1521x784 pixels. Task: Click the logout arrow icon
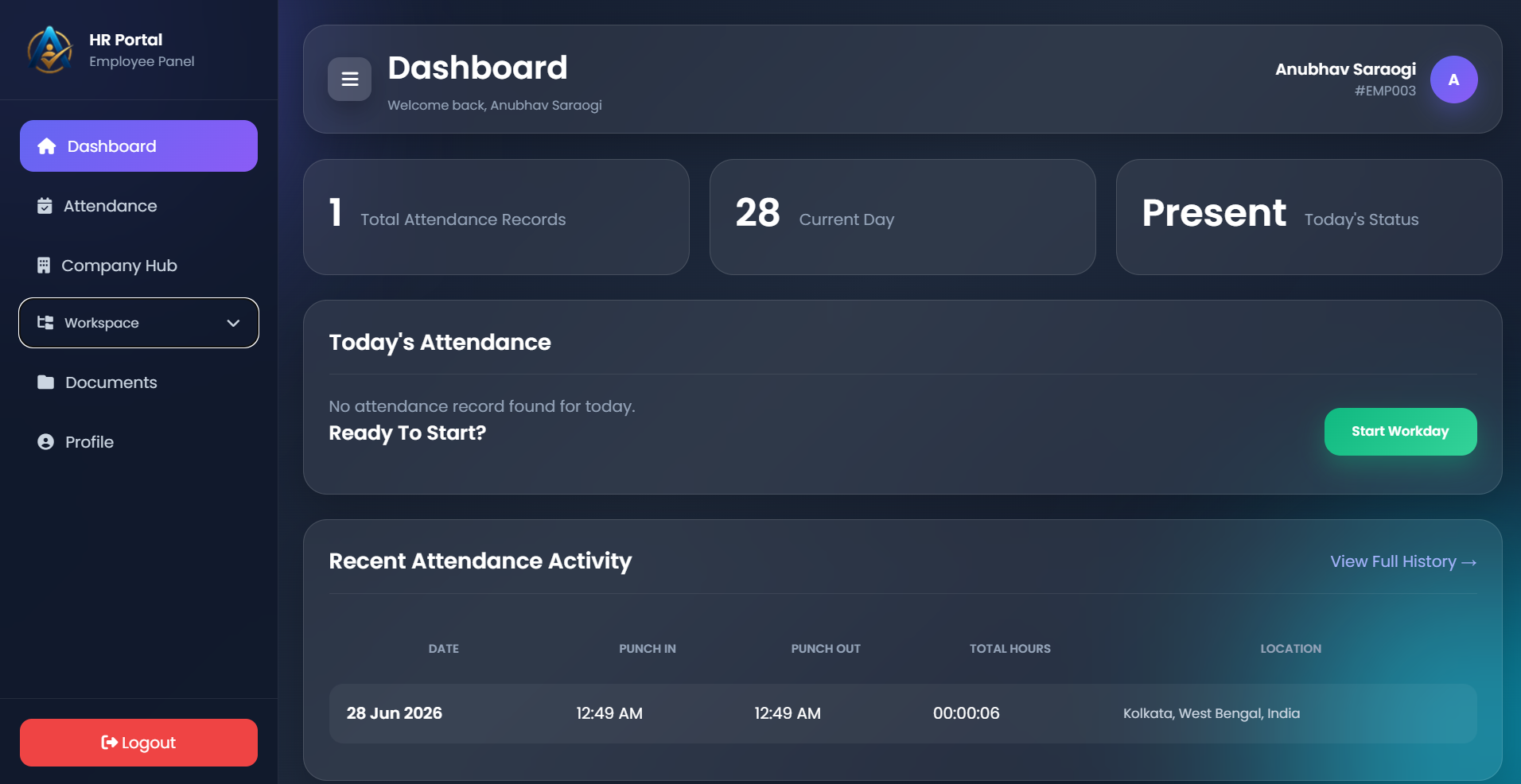tap(109, 743)
